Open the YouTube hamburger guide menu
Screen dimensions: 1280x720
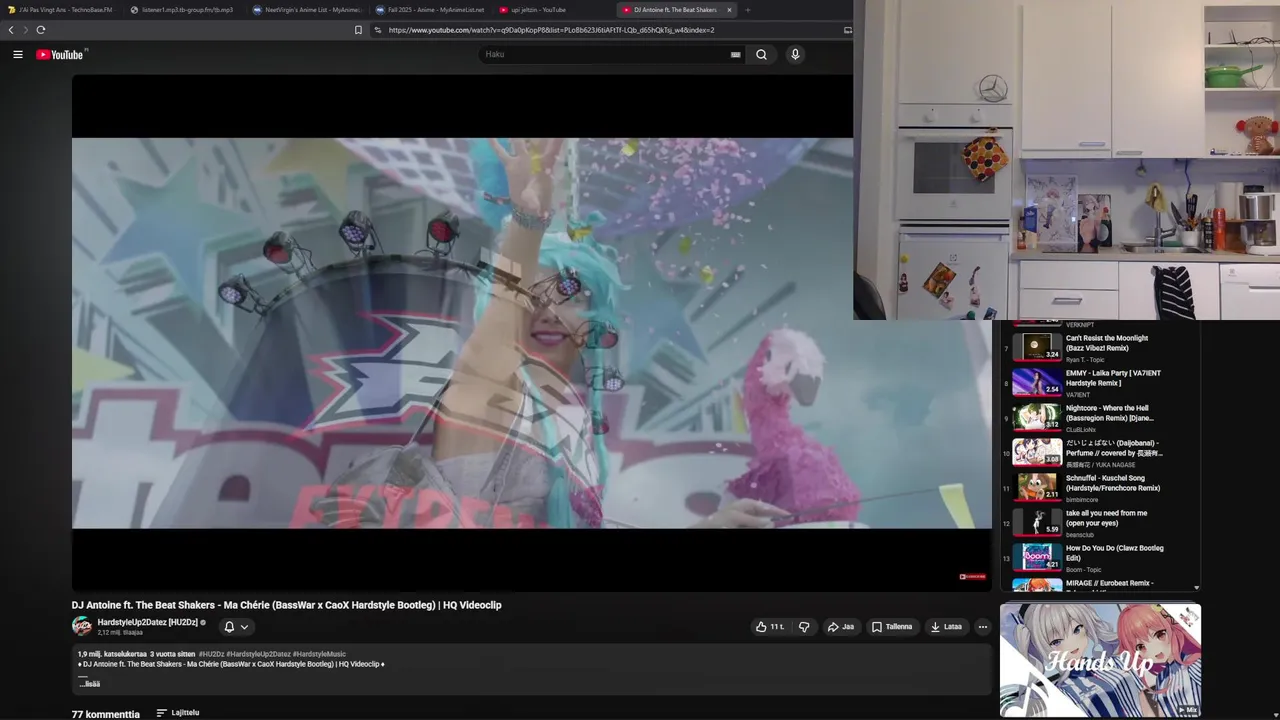[18, 55]
